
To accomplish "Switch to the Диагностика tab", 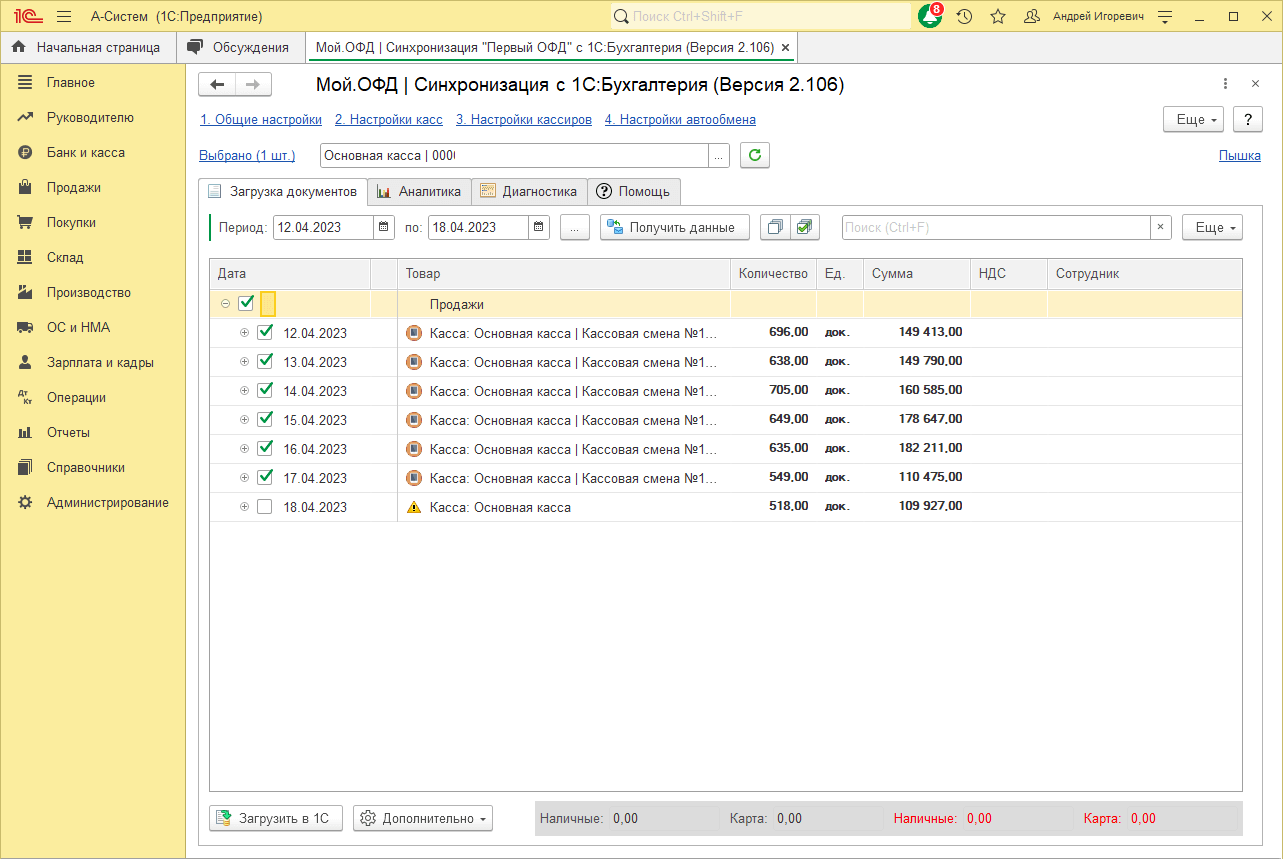I will [x=529, y=191].
